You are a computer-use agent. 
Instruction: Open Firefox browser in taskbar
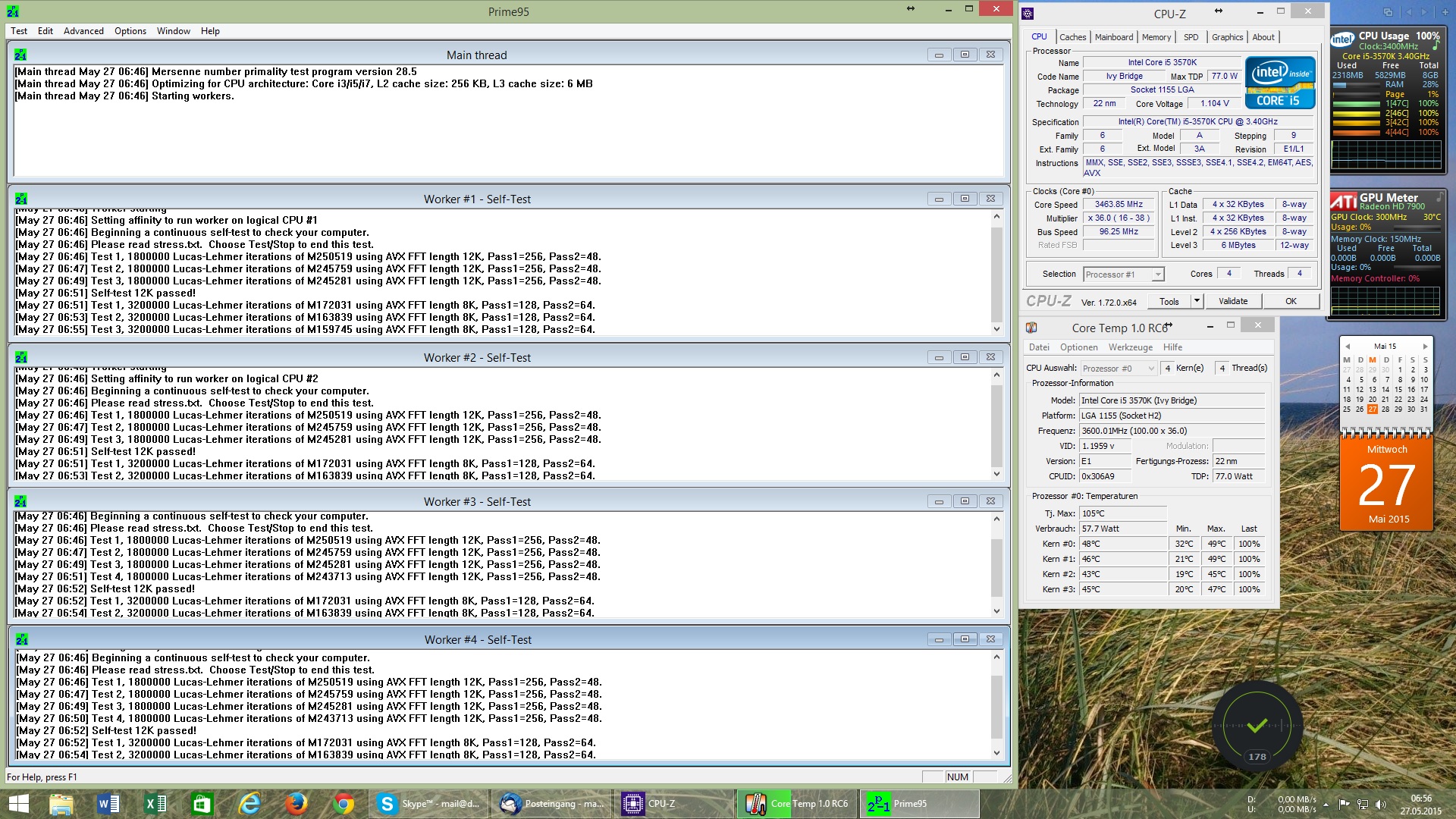click(297, 804)
